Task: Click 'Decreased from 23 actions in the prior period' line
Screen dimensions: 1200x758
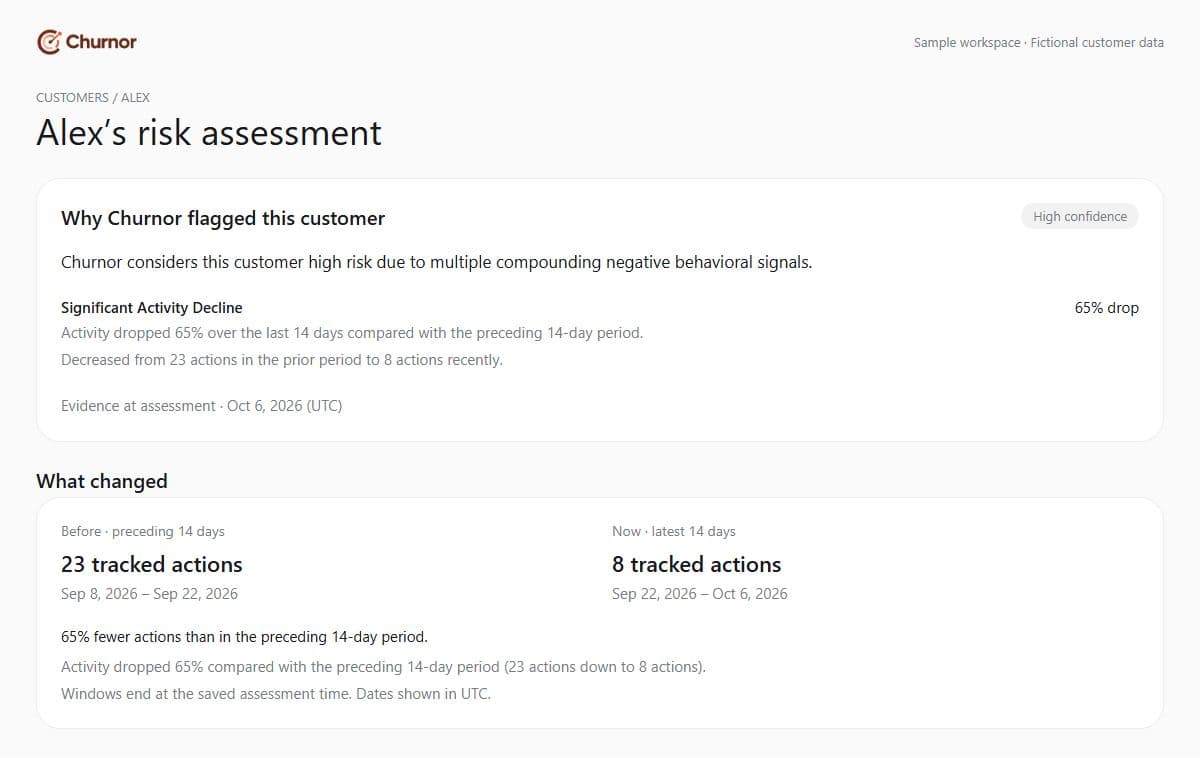Action: [282, 360]
